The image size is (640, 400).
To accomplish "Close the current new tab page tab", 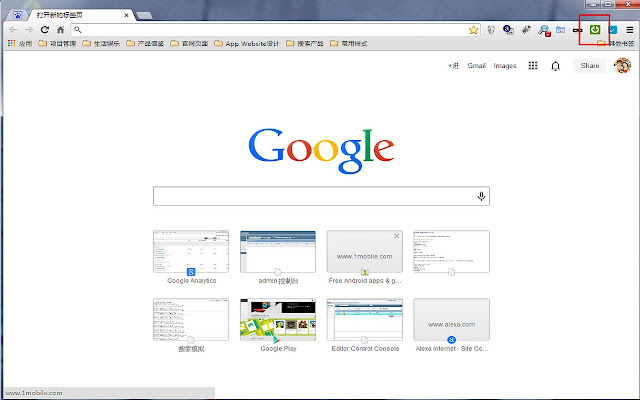I will (x=127, y=15).
